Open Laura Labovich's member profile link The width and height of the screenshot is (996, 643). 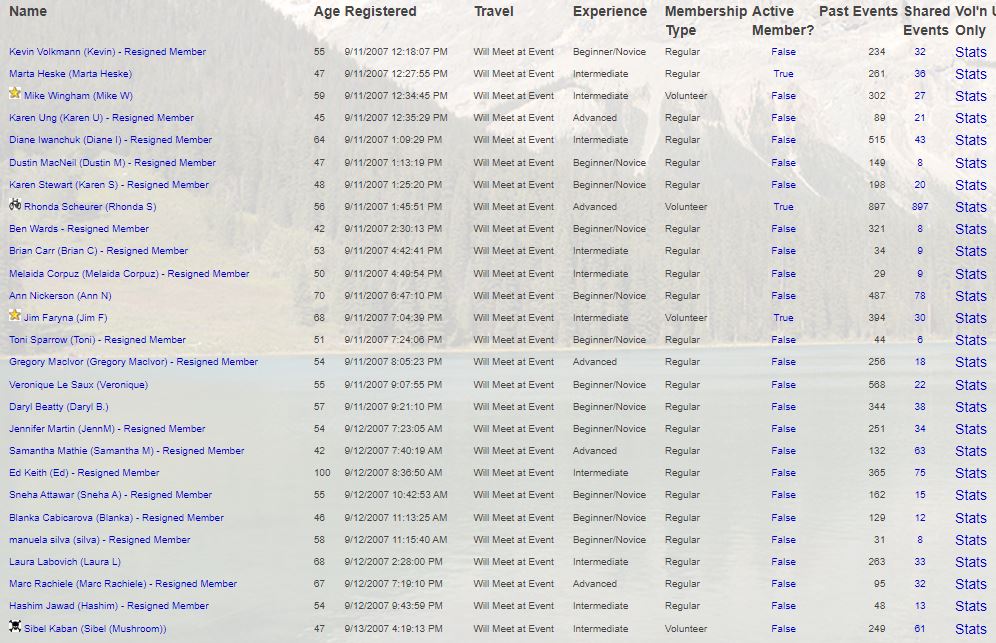point(65,562)
